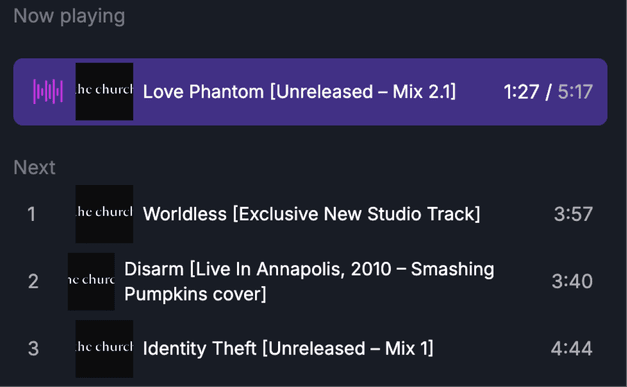Open Love Phantom album art thumbnail
The width and height of the screenshot is (627, 387).
(104, 92)
